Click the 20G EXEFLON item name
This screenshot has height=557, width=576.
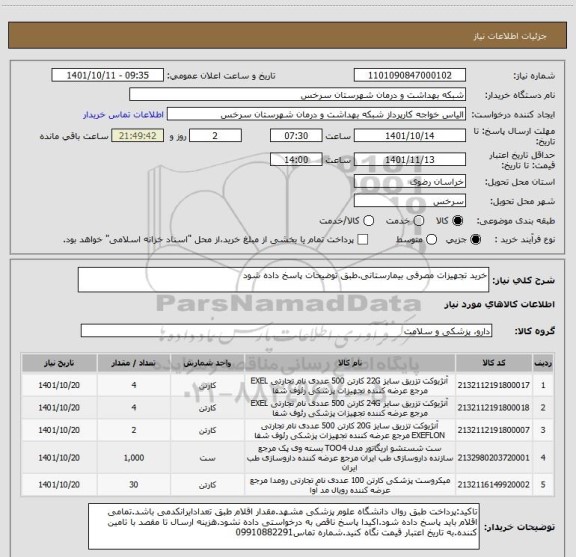coord(350,431)
